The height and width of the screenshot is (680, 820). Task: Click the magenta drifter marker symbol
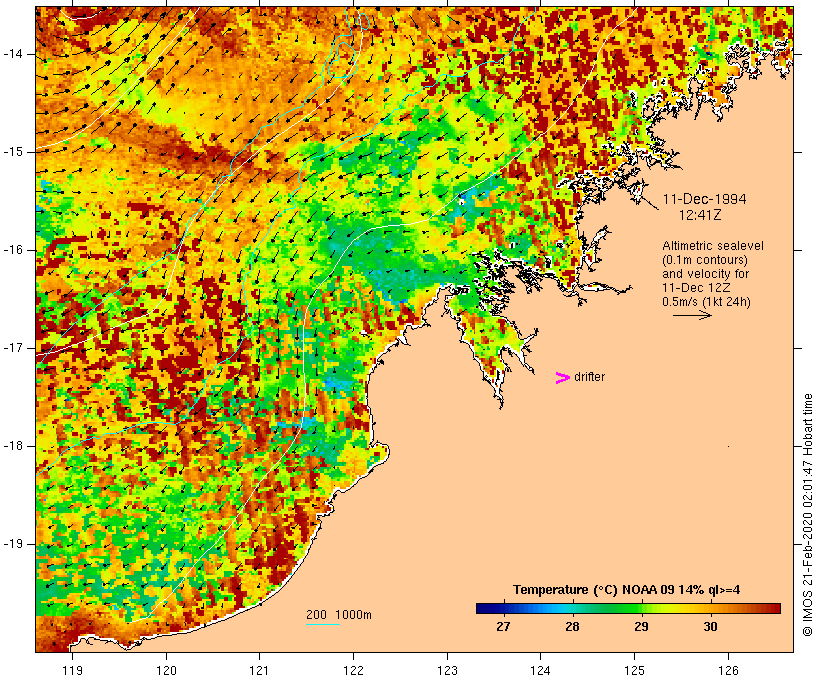point(562,377)
